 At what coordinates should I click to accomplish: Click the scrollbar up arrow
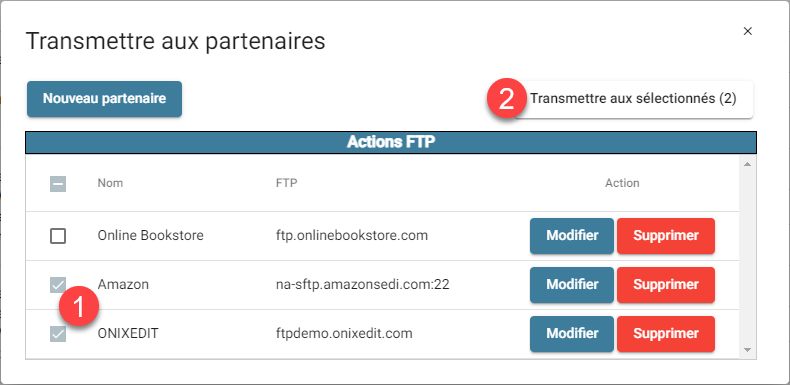(747, 164)
